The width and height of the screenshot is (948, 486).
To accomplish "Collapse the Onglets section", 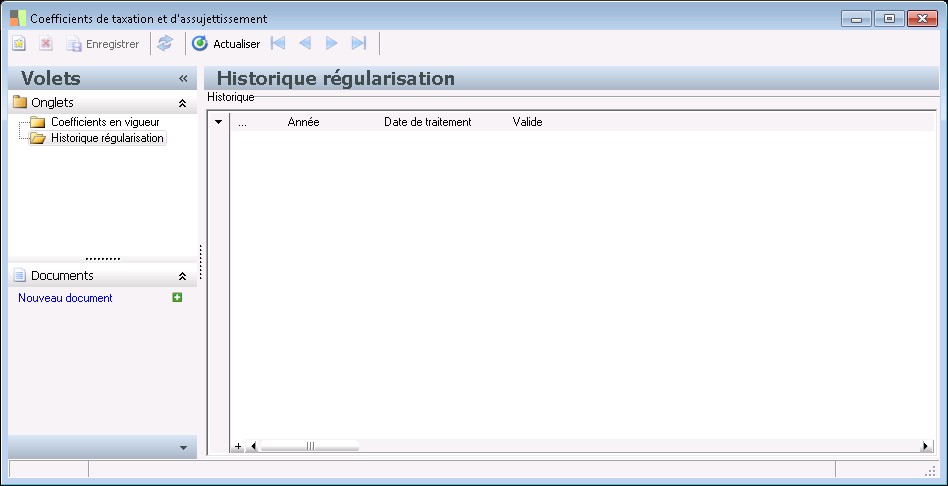I will (x=182, y=103).
